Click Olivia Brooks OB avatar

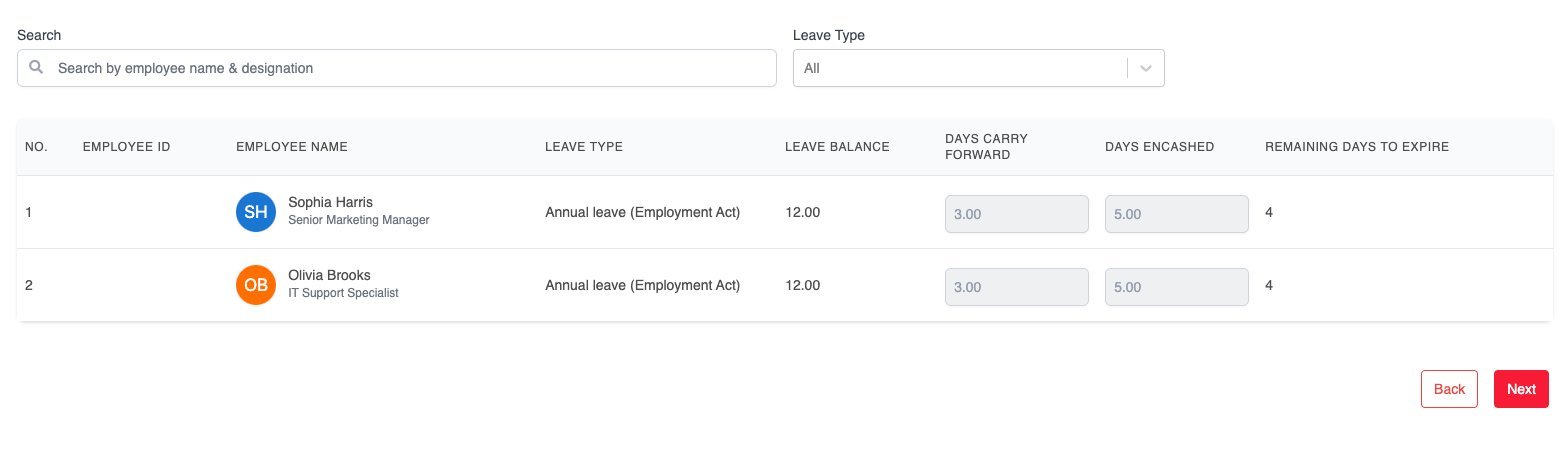coord(255,285)
